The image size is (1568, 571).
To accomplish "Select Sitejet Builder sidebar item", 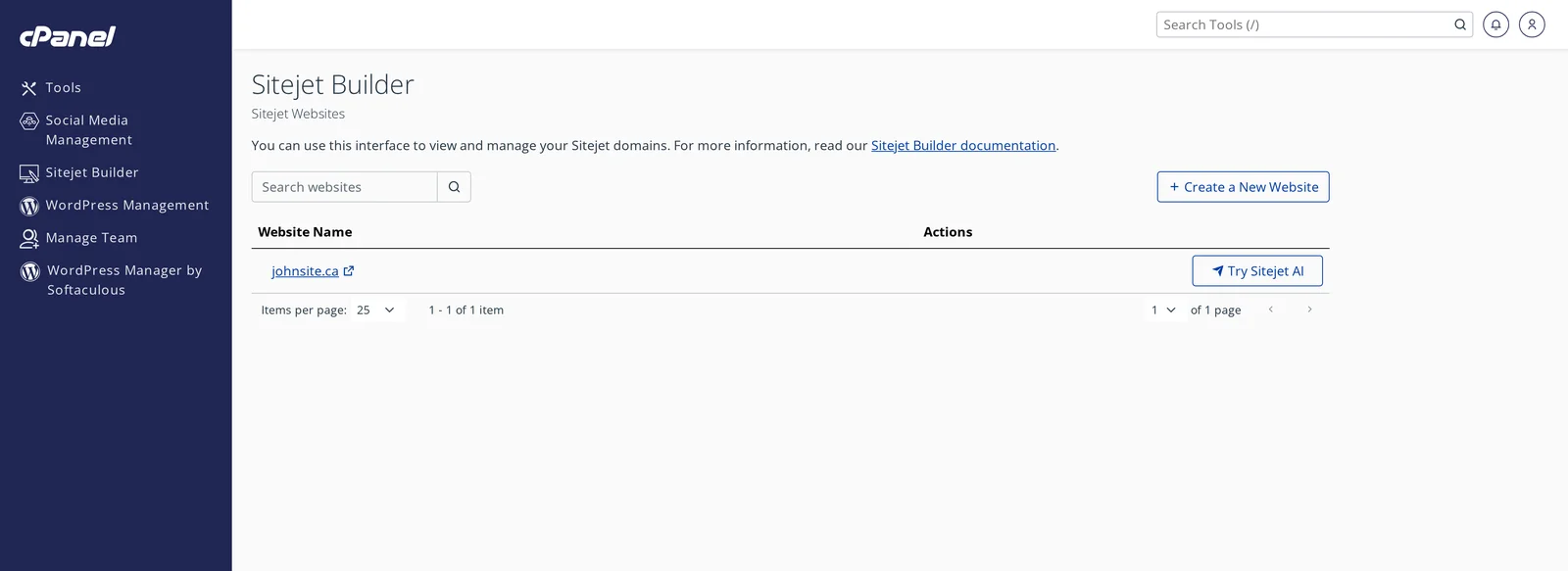I will (92, 172).
